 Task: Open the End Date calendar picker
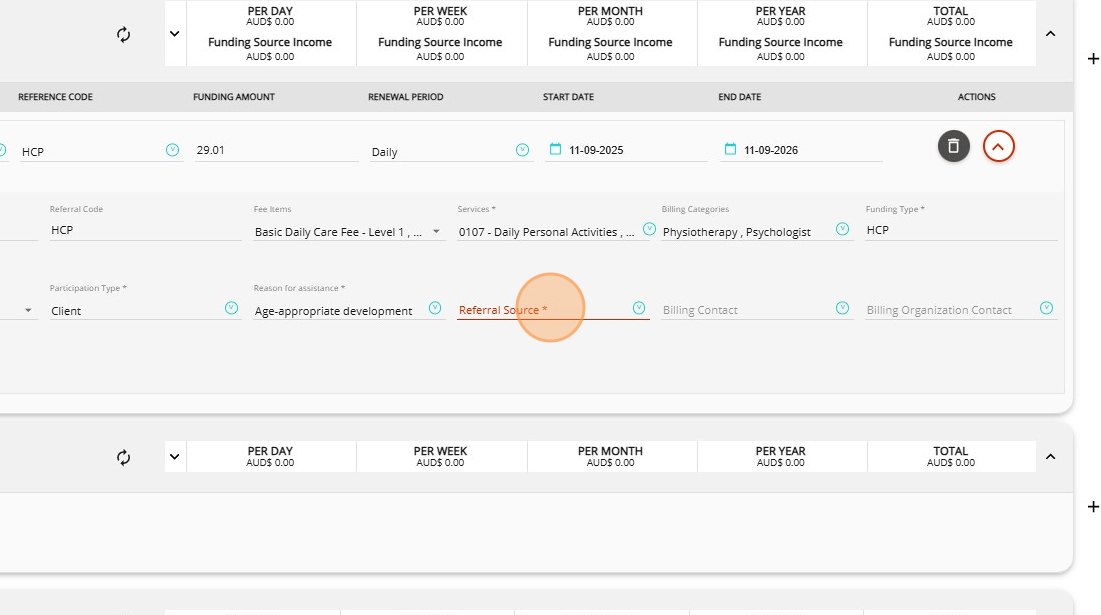pos(730,150)
